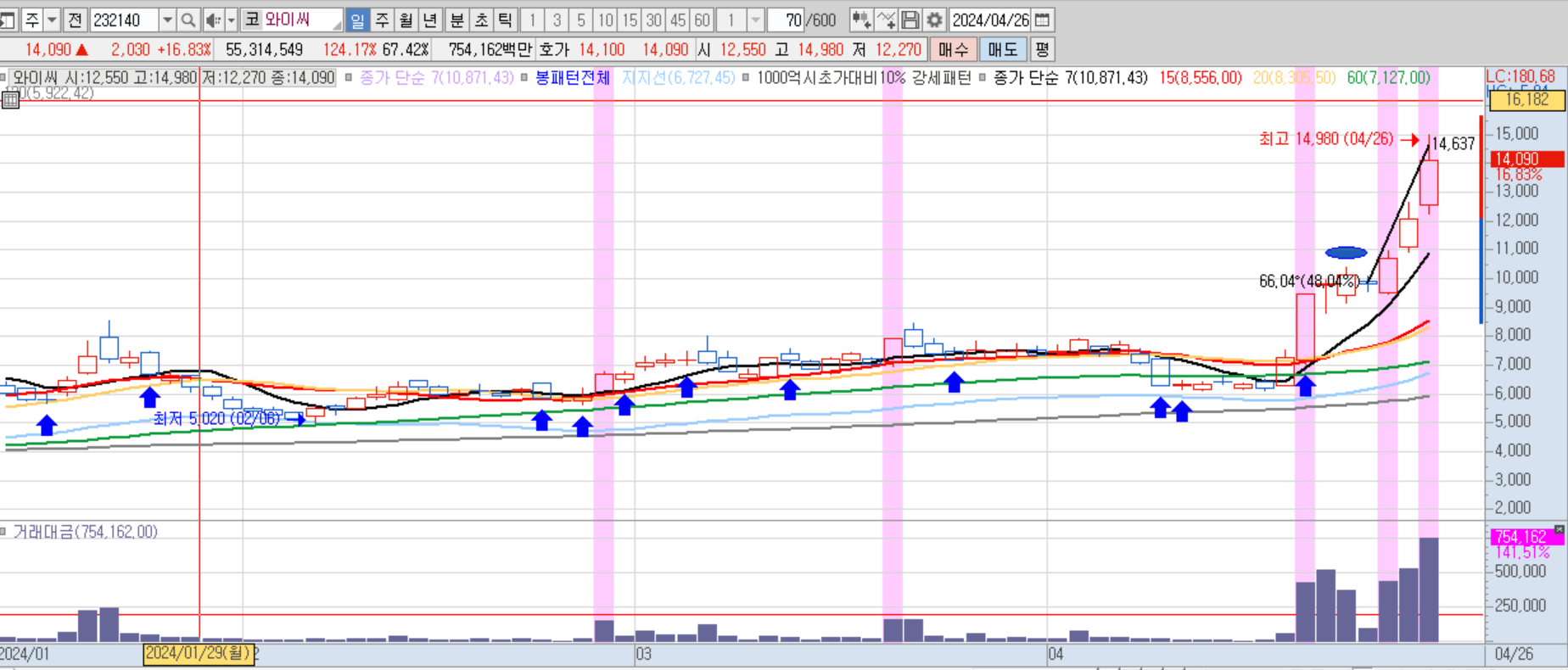Viewport: 1568px width, 670px height.
Task: Click the panel layout icon at toolbar start
Action: click(x=7, y=20)
